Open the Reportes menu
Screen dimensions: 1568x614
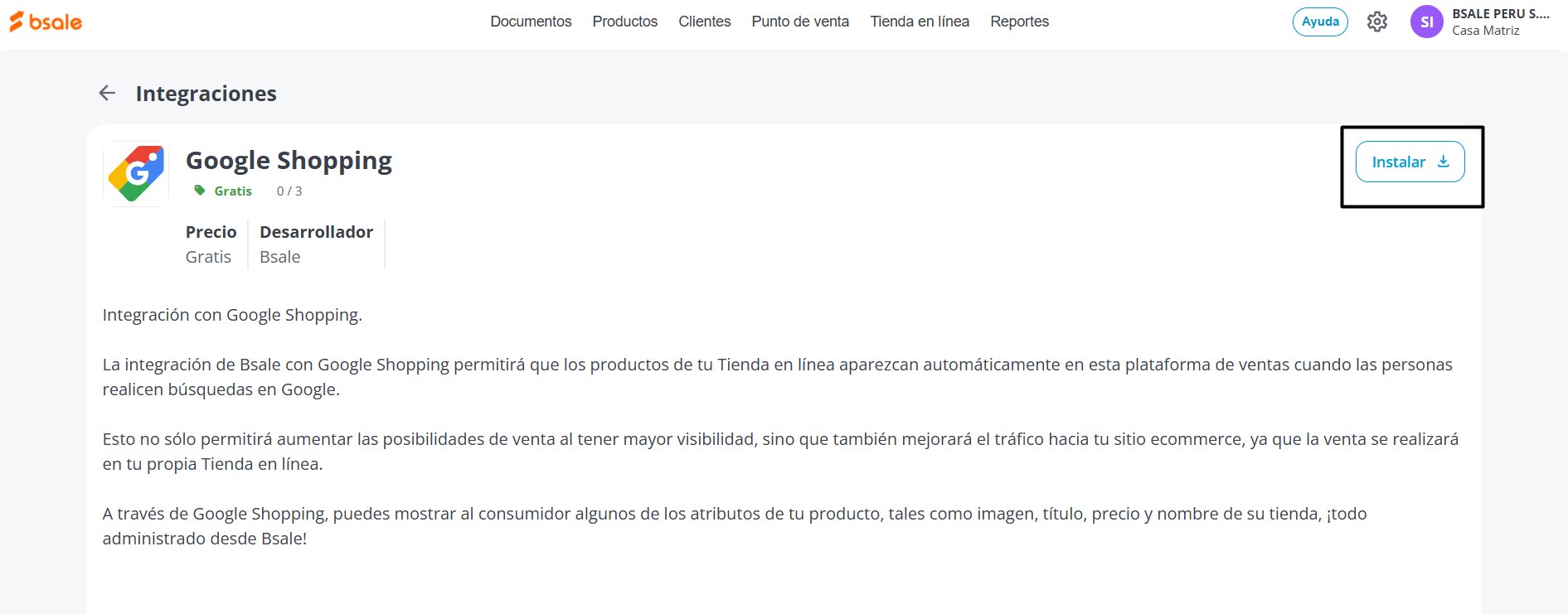(1020, 22)
